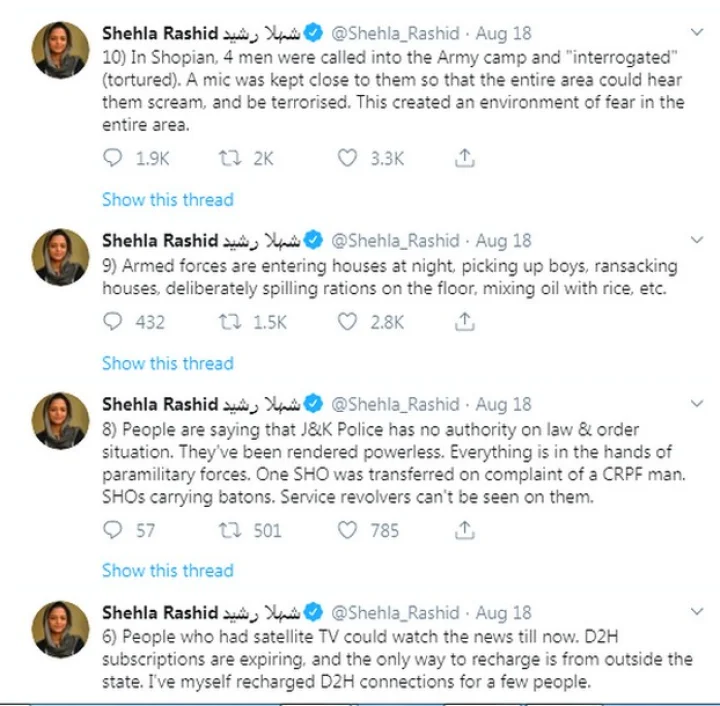The image size is (720, 706).
Task: Like the J&K Police tweet with 785 likes
Action: 347,530
